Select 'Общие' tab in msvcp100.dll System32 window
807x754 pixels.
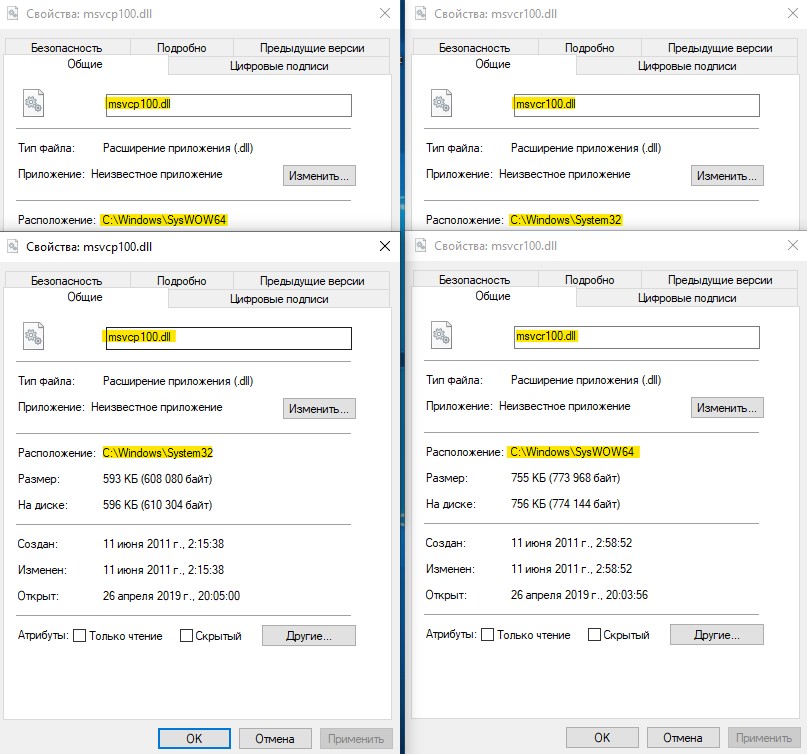tap(85, 297)
